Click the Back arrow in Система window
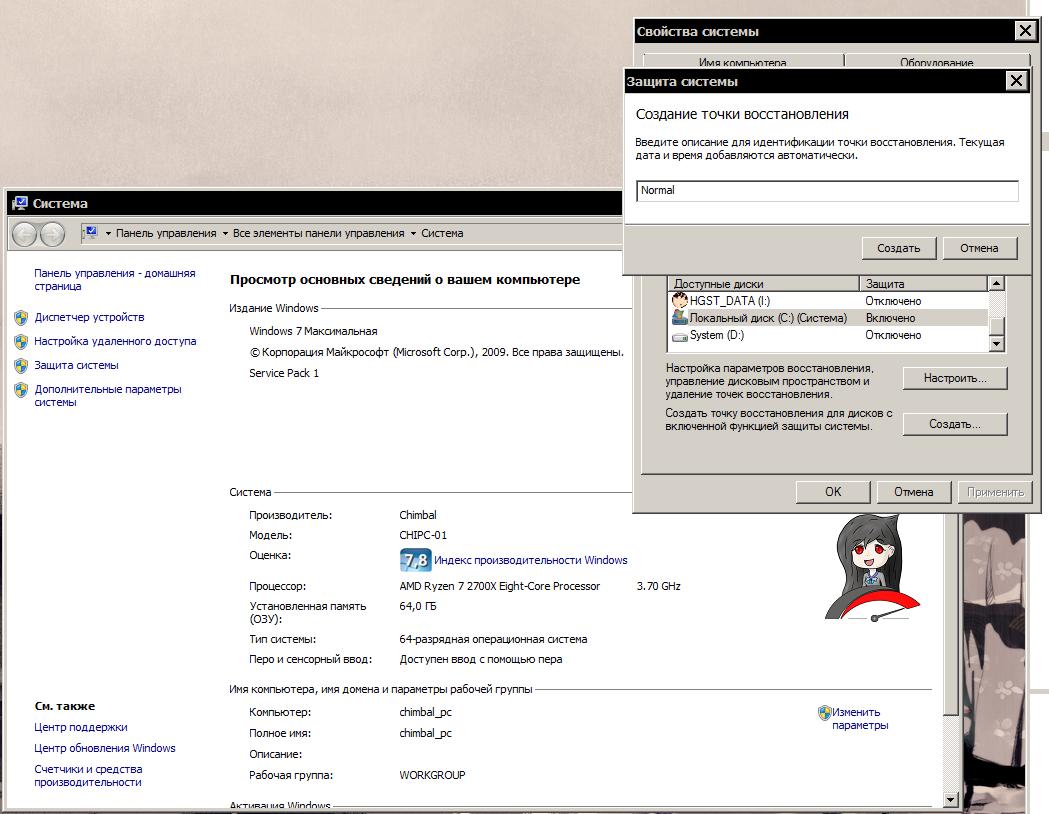The image size is (1049, 814). pyautogui.click(x=25, y=234)
